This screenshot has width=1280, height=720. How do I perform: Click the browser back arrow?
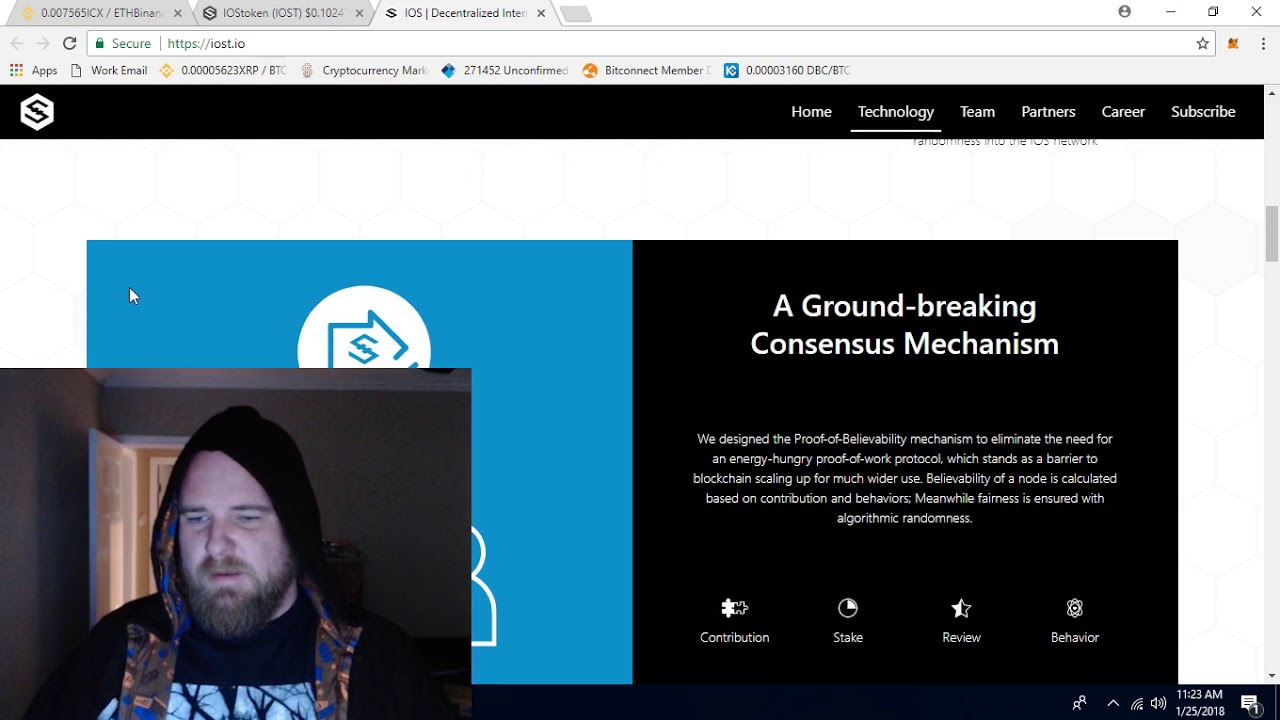click(x=17, y=43)
